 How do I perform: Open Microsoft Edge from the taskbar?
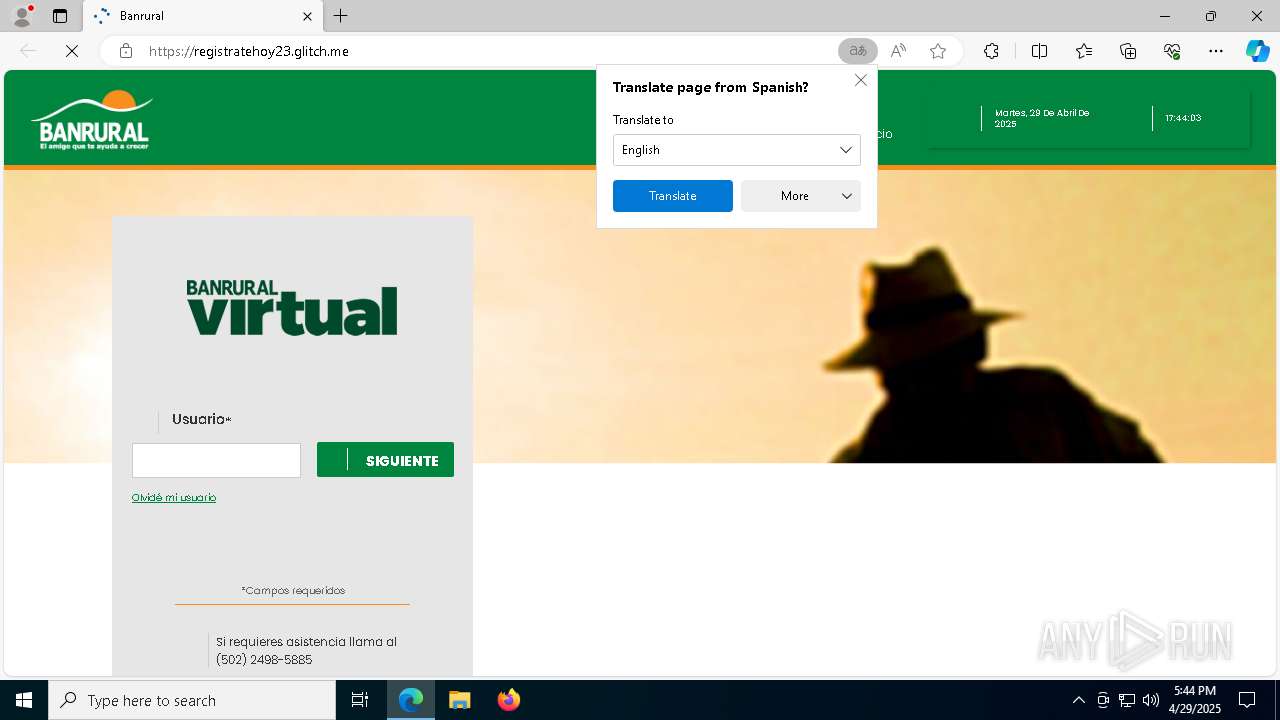click(411, 700)
